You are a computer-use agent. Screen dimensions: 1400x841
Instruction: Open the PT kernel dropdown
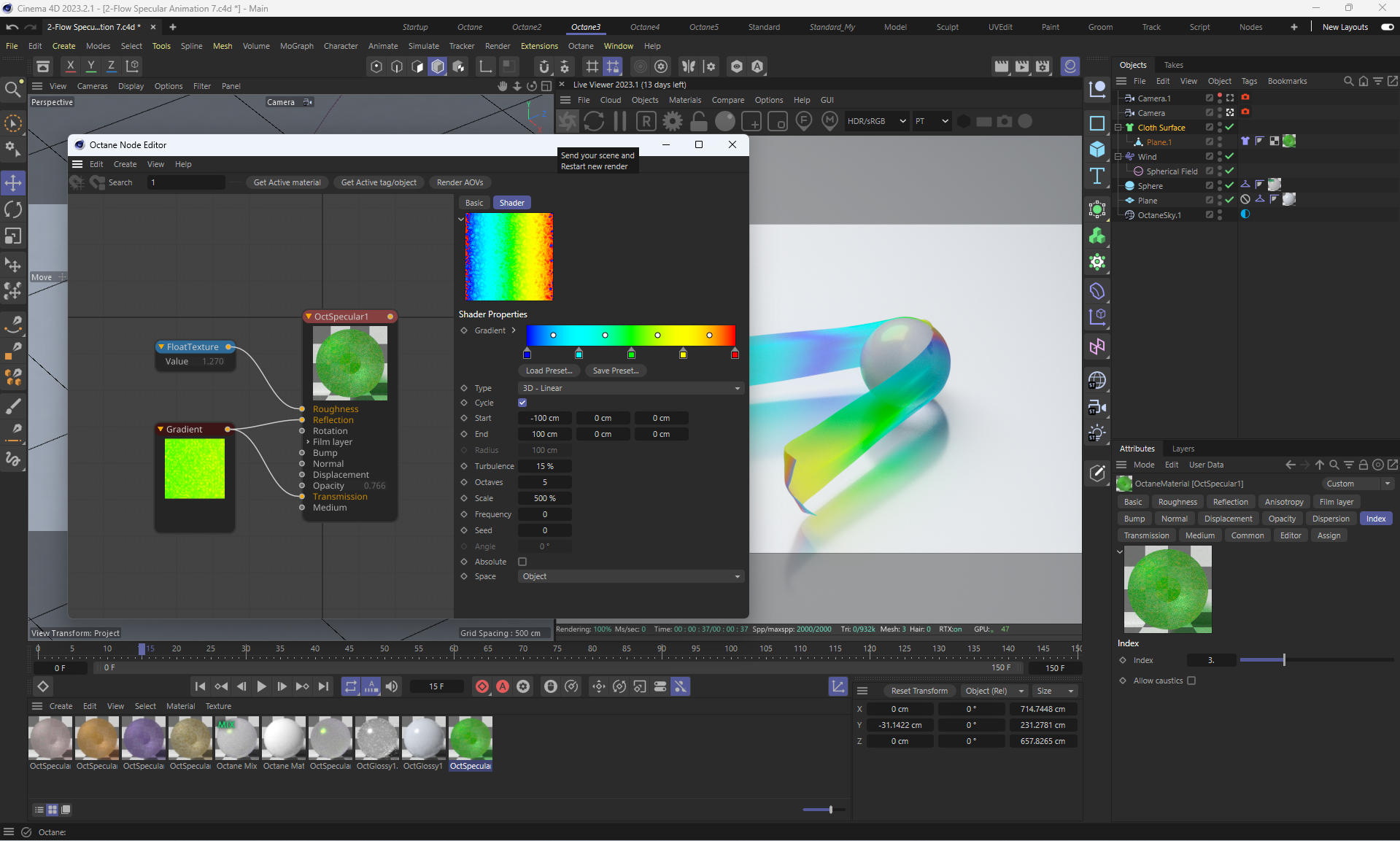[x=932, y=121]
